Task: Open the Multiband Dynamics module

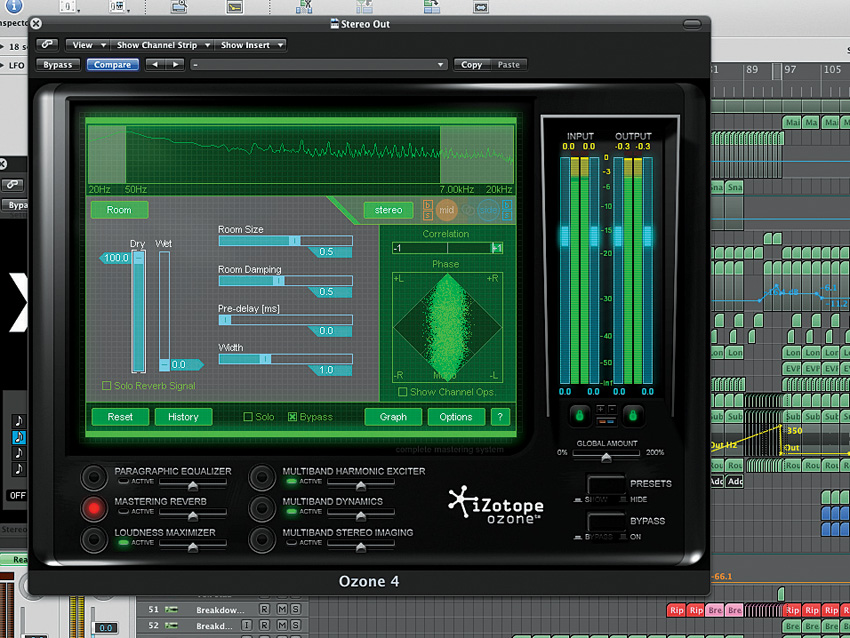Action: 262,507
